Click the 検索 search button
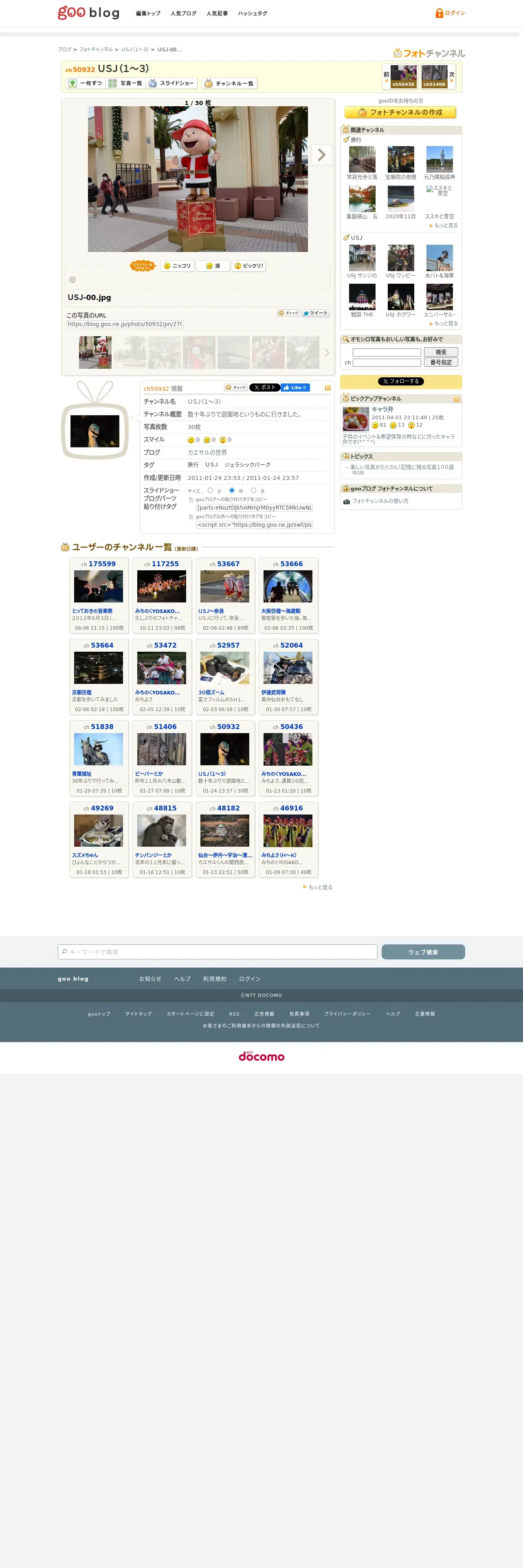This screenshot has width=523, height=1568. point(441,352)
